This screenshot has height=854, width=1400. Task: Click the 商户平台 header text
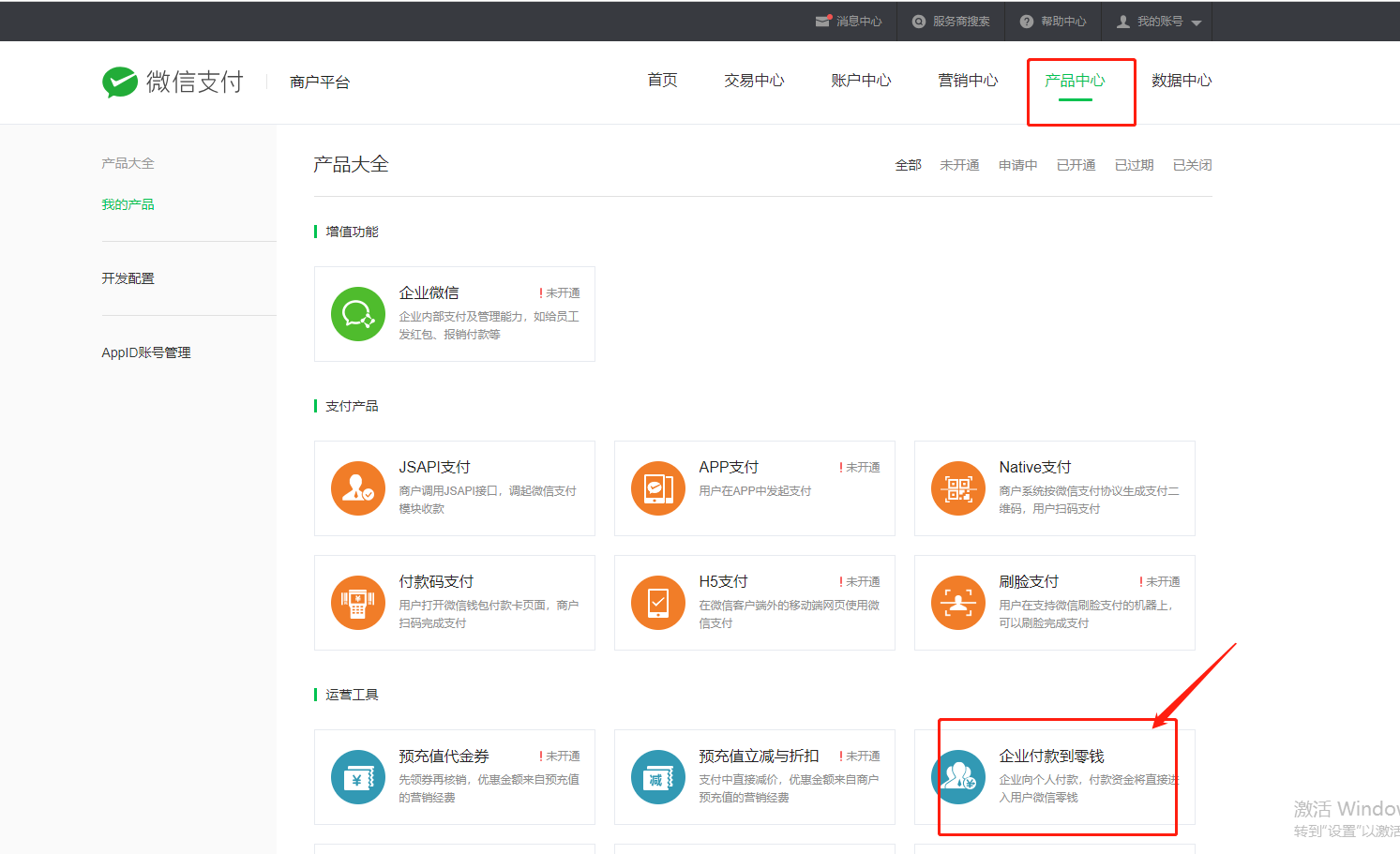pyautogui.click(x=320, y=82)
